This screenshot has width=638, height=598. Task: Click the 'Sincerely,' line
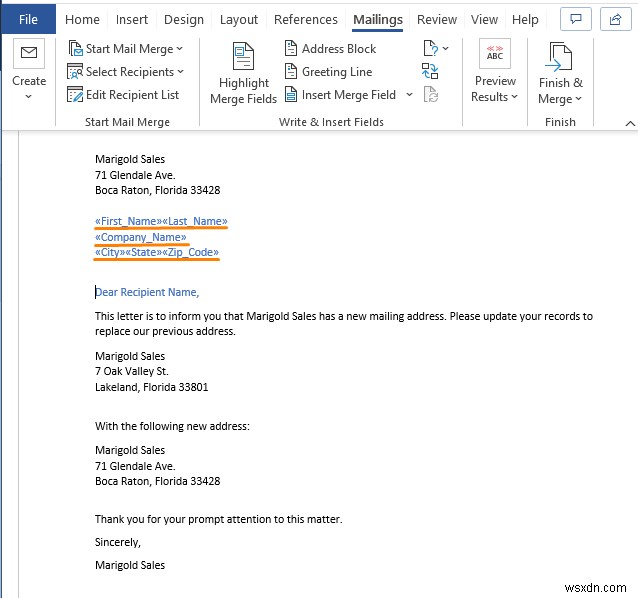(x=118, y=542)
